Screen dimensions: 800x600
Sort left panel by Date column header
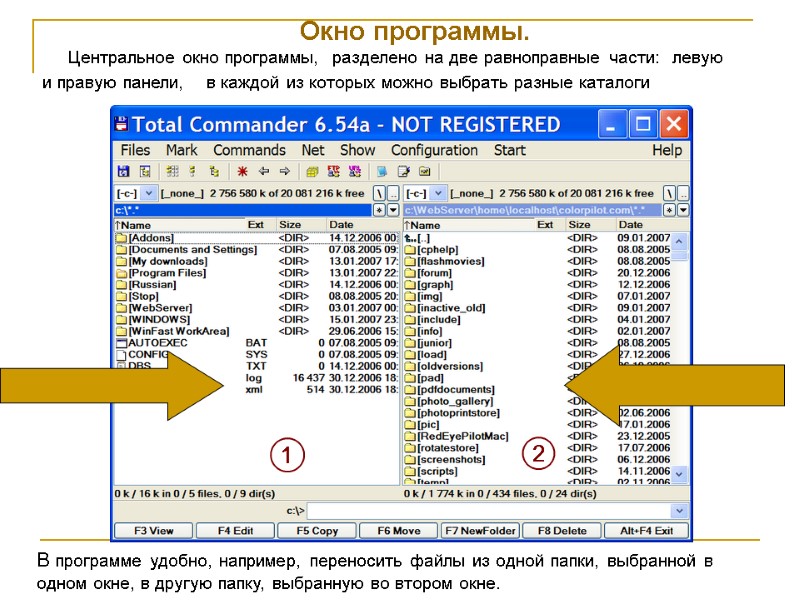[x=362, y=225]
